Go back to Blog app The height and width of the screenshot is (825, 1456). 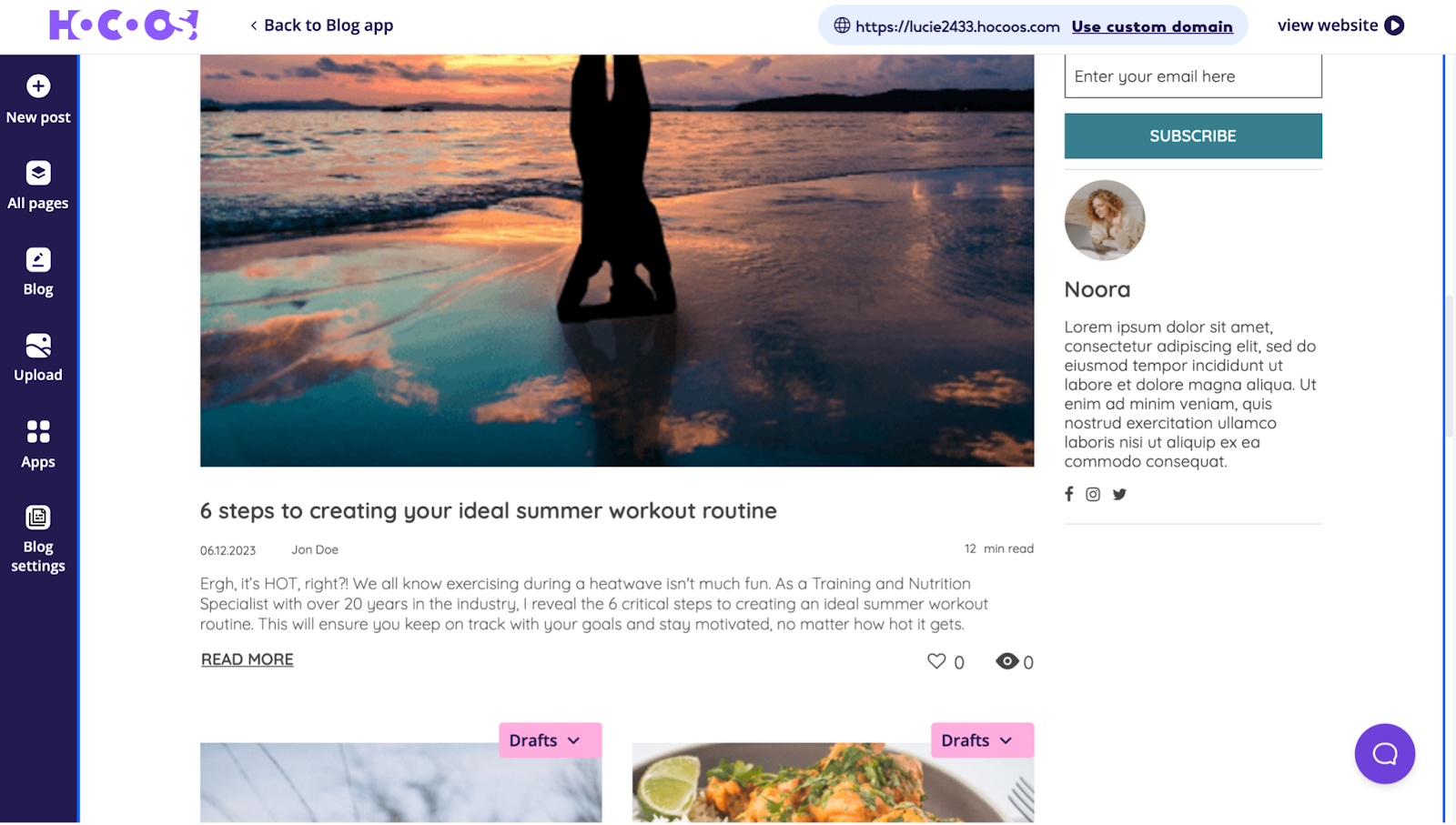pos(322,25)
